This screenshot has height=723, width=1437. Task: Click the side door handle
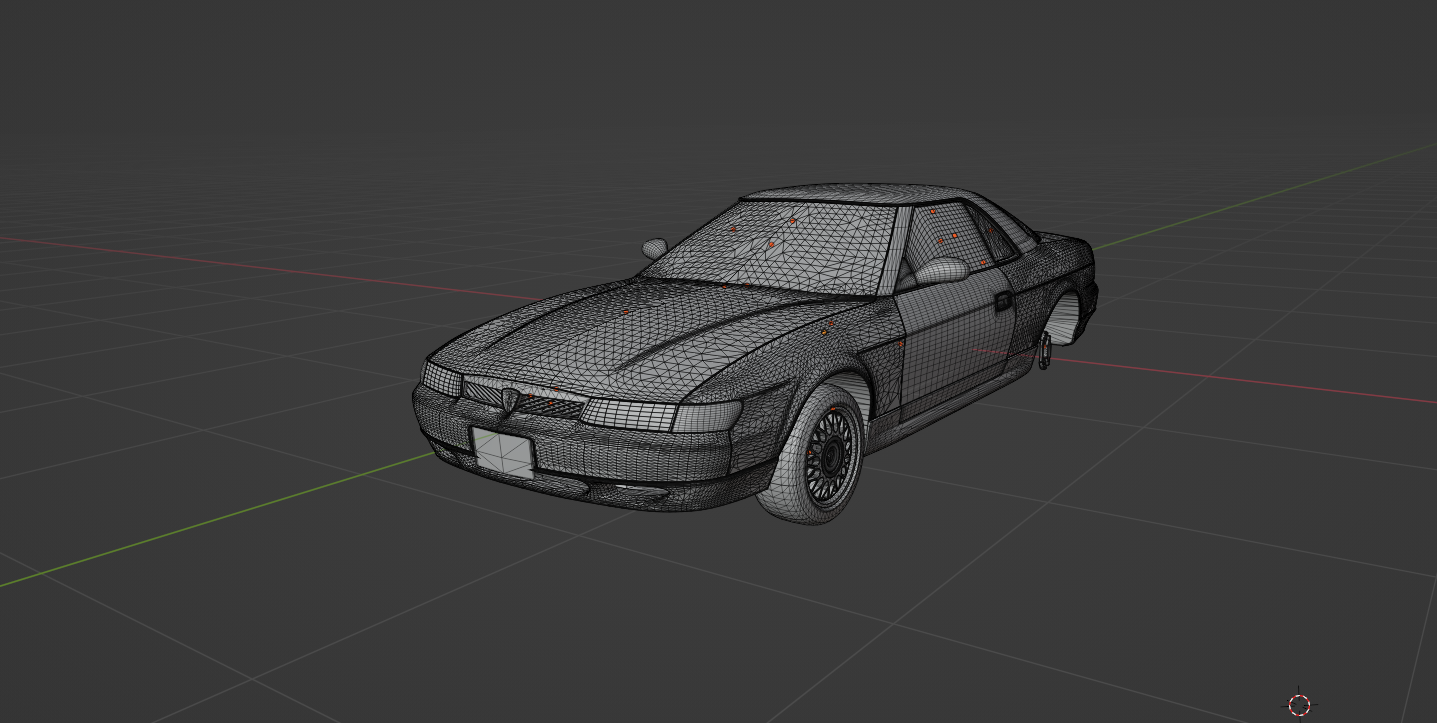(1003, 299)
